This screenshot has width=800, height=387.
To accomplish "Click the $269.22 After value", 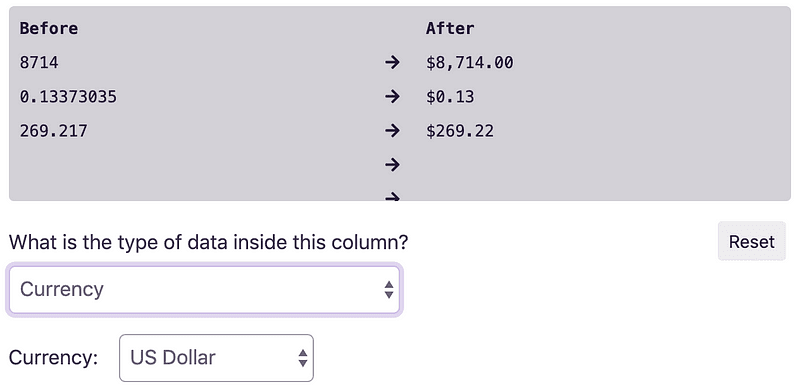I will (460, 131).
